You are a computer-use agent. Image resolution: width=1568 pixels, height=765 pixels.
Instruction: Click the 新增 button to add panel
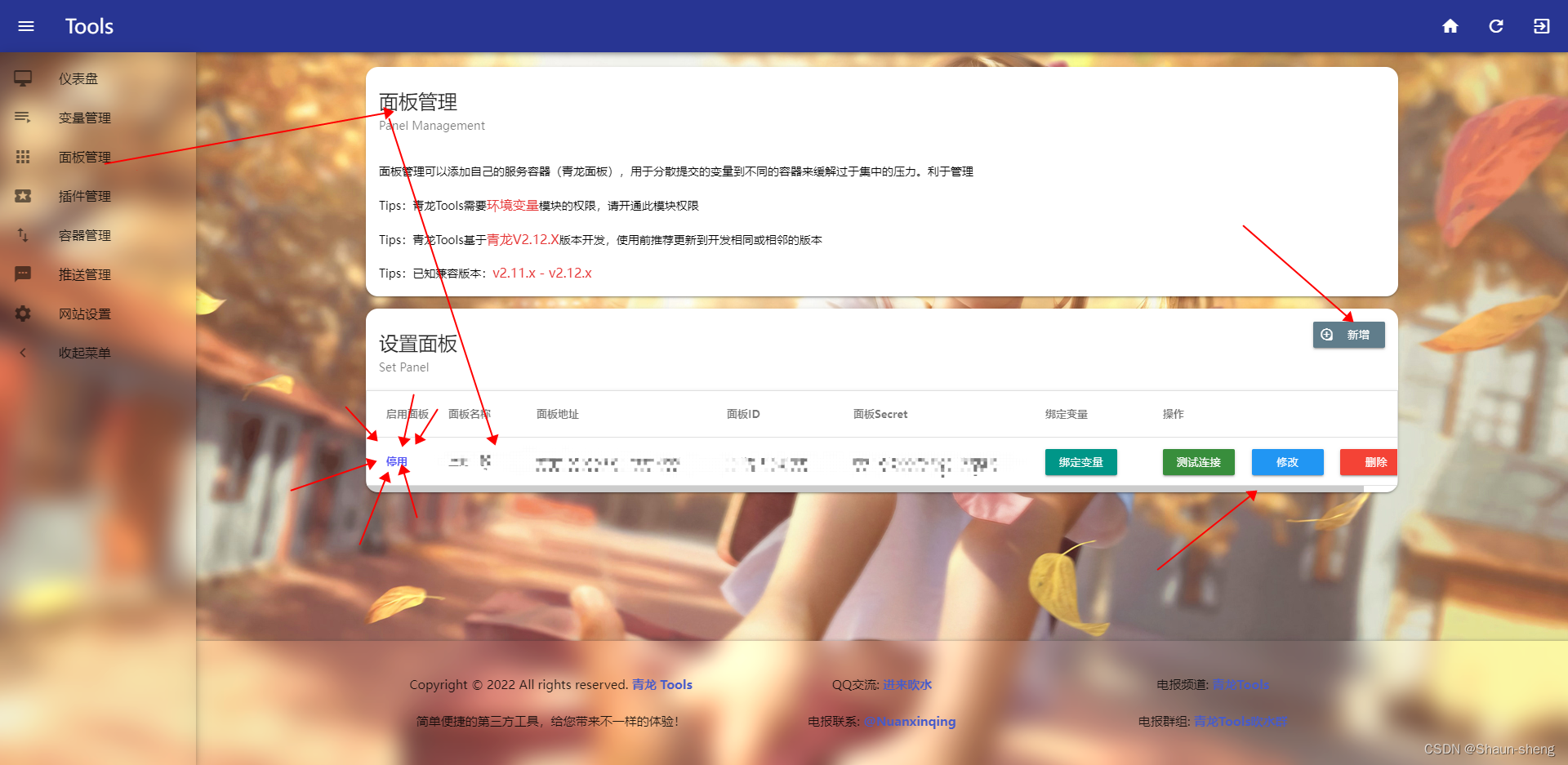[x=1348, y=335]
